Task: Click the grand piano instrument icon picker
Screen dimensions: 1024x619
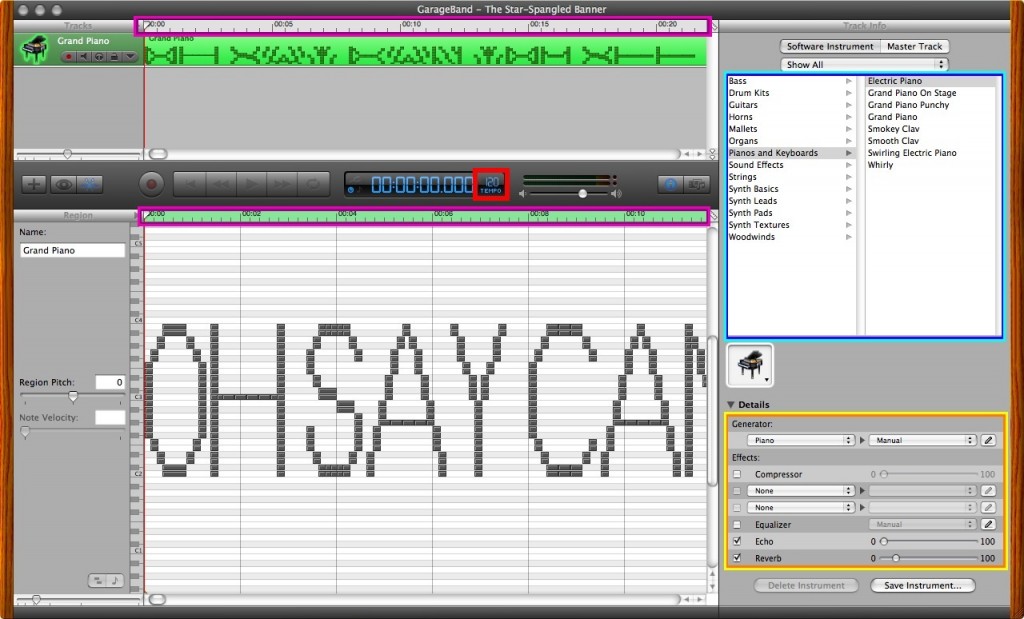Action: coord(751,366)
